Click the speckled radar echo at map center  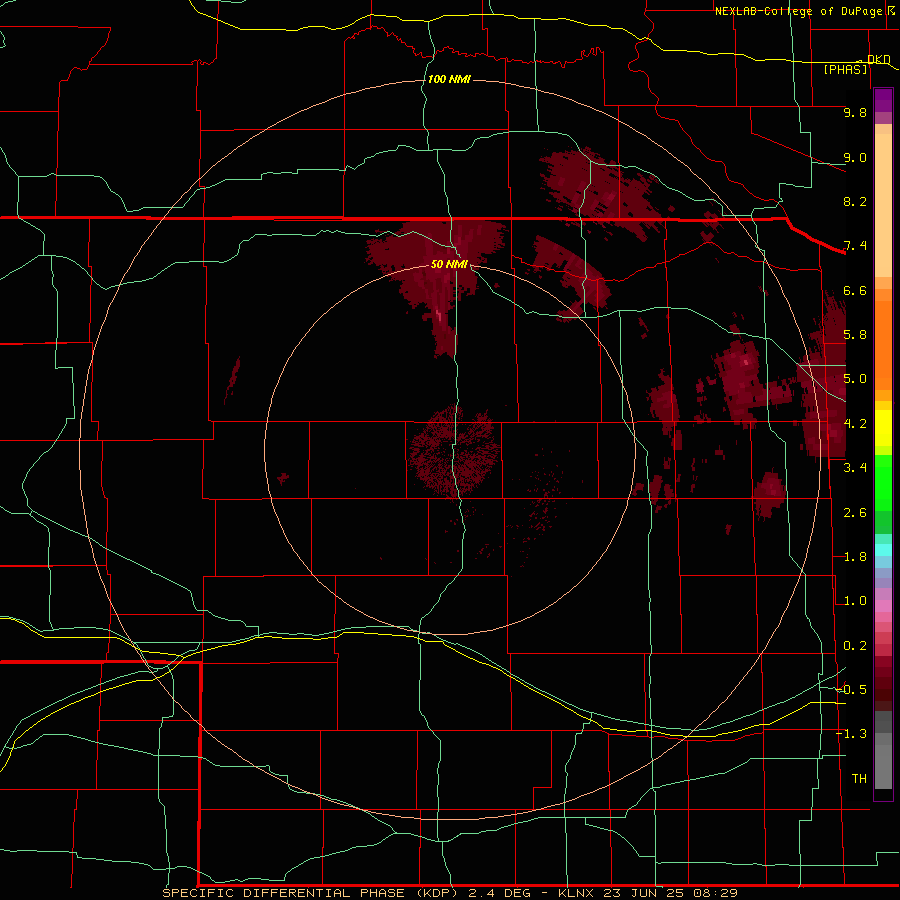tap(453, 451)
